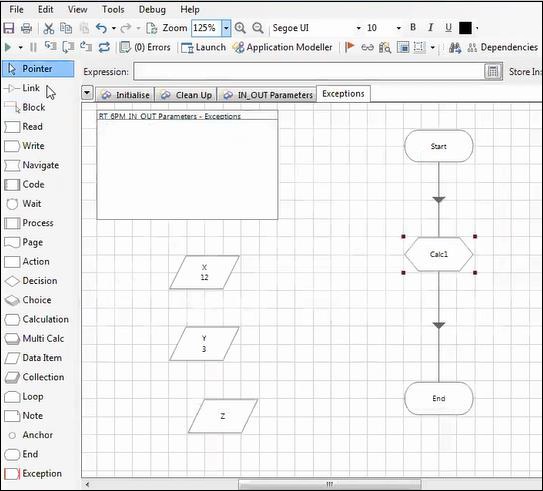The width and height of the screenshot is (543, 491).
Task: Click the red breakpoint flag icon
Action: tap(349, 47)
